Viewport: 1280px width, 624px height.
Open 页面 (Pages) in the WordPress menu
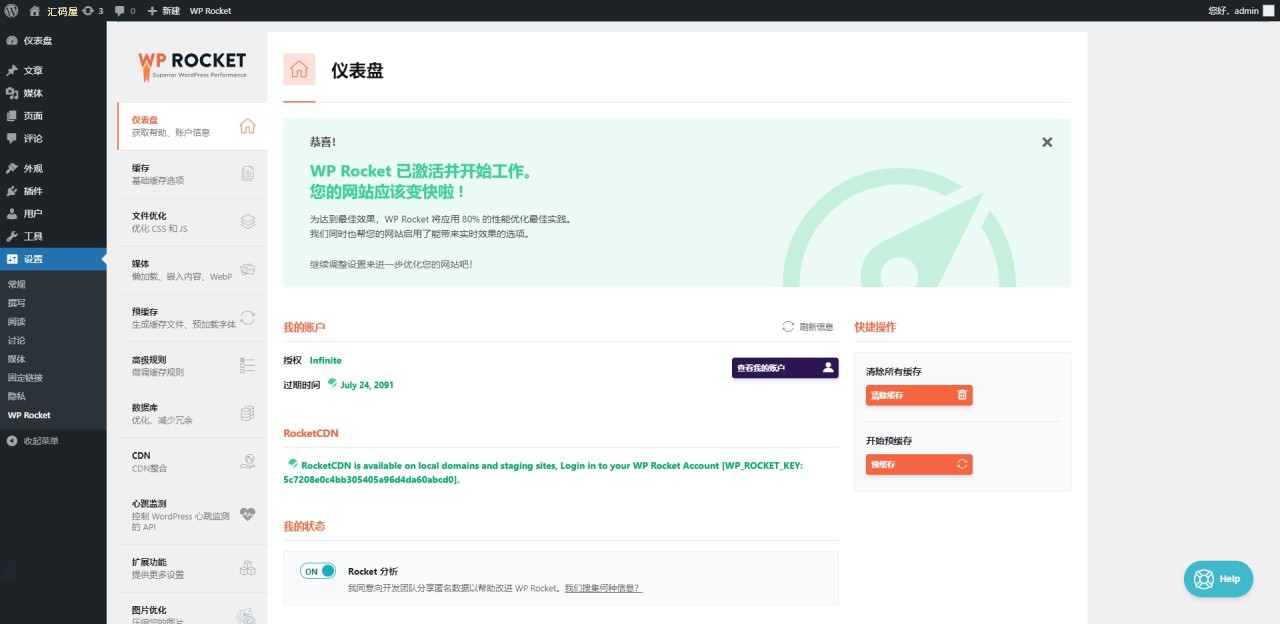53,116
